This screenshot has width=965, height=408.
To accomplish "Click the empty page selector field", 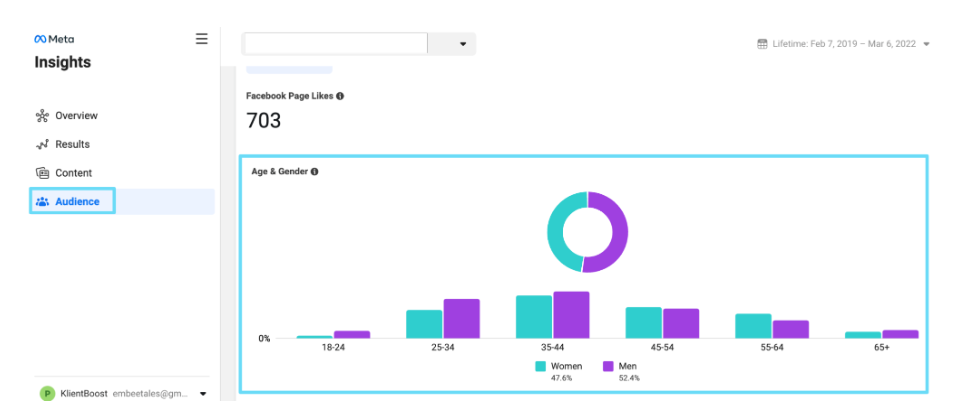I will click(x=335, y=44).
